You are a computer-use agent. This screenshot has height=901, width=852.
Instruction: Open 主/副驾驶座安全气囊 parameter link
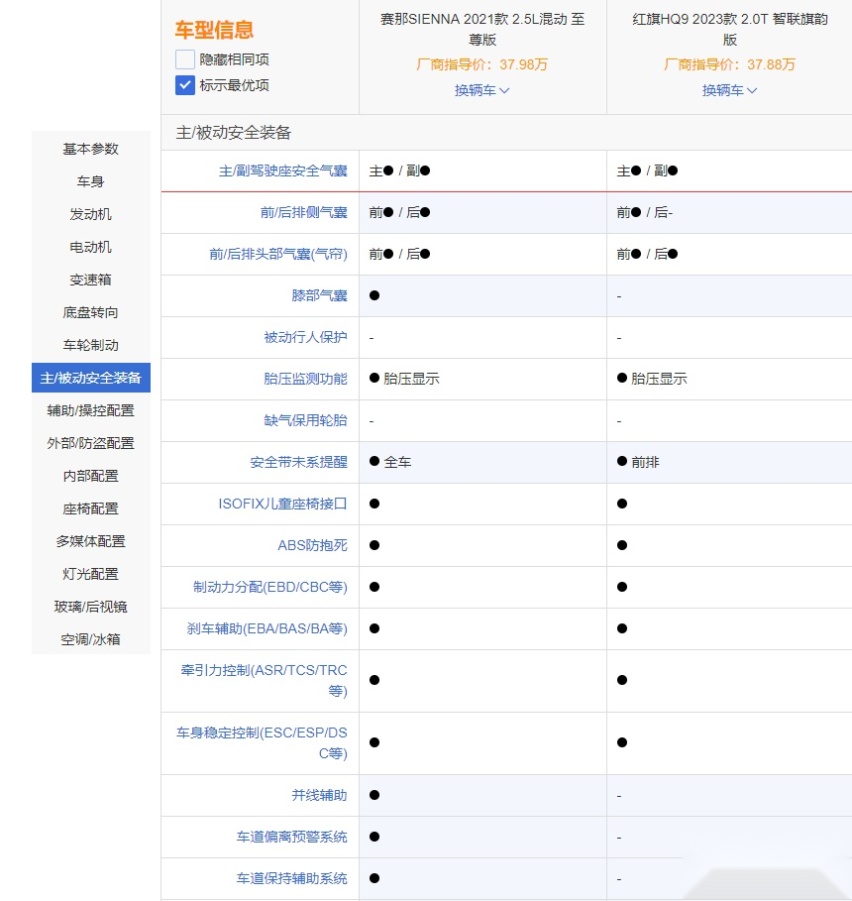[283, 171]
